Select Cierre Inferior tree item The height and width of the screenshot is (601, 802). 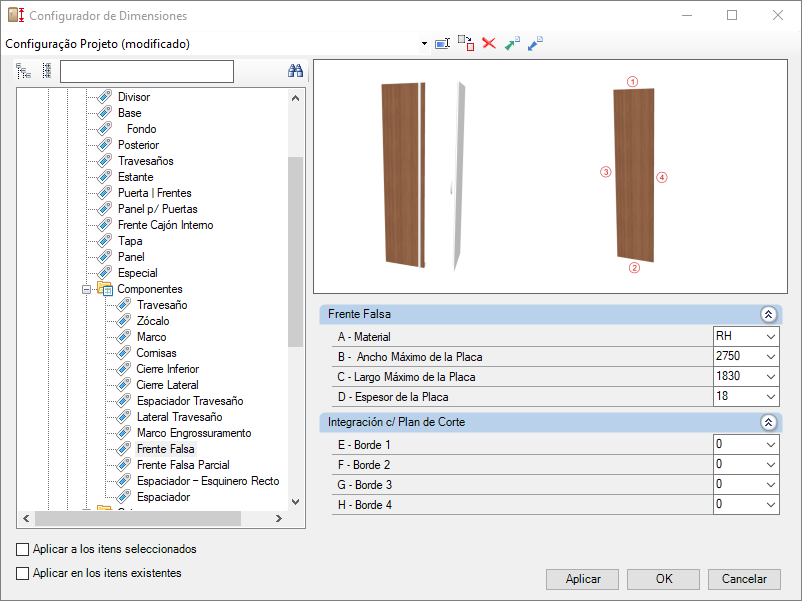167,369
